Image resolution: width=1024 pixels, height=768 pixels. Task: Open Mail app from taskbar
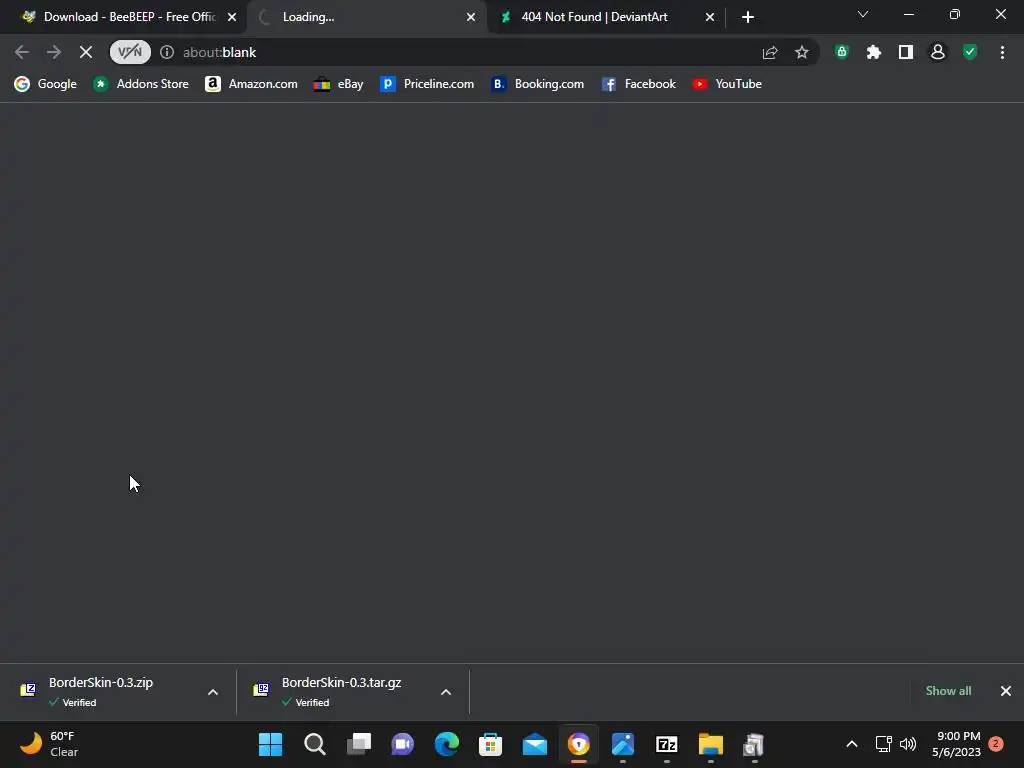[534, 744]
